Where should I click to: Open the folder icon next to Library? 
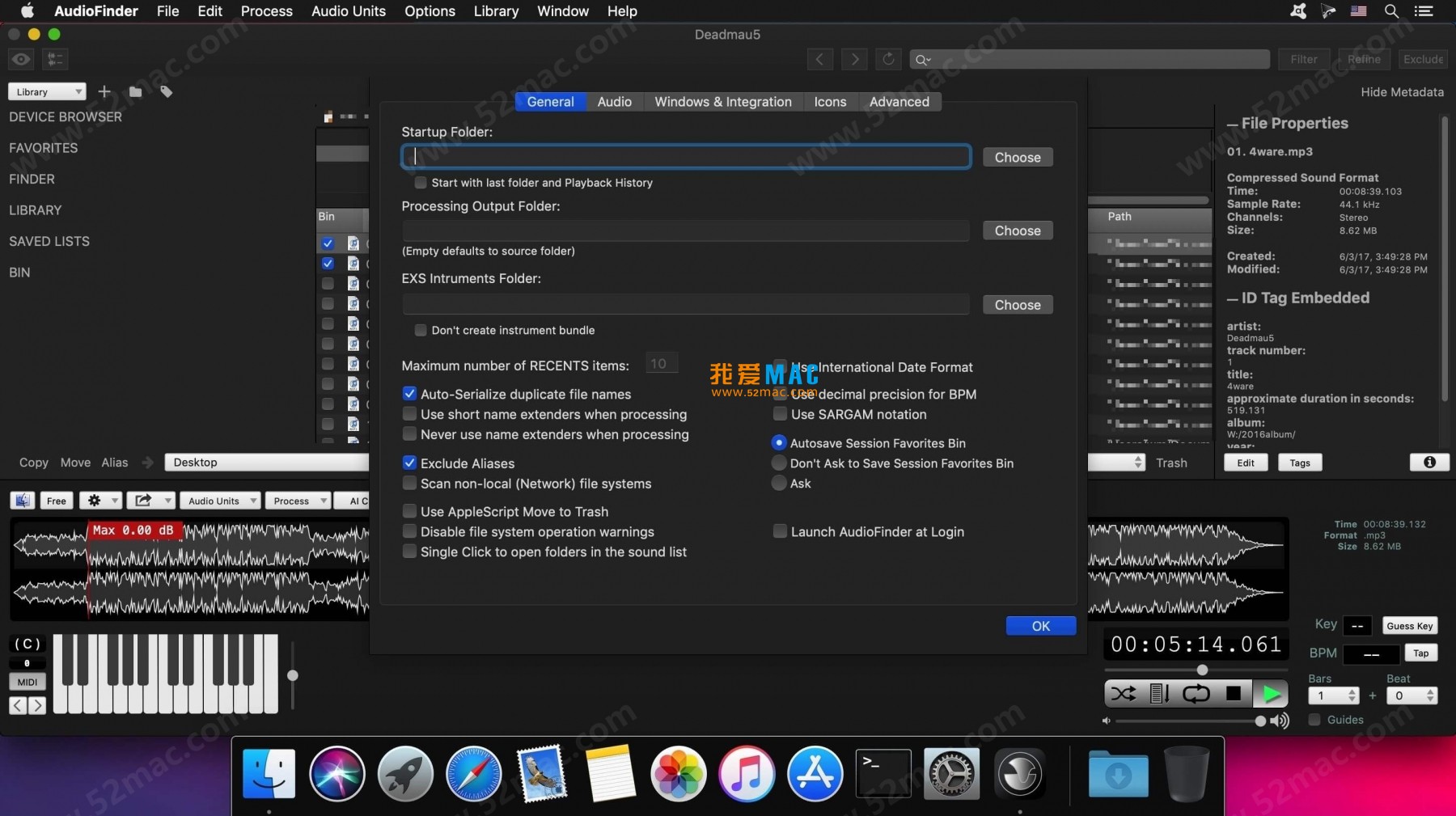click(135, 91)
